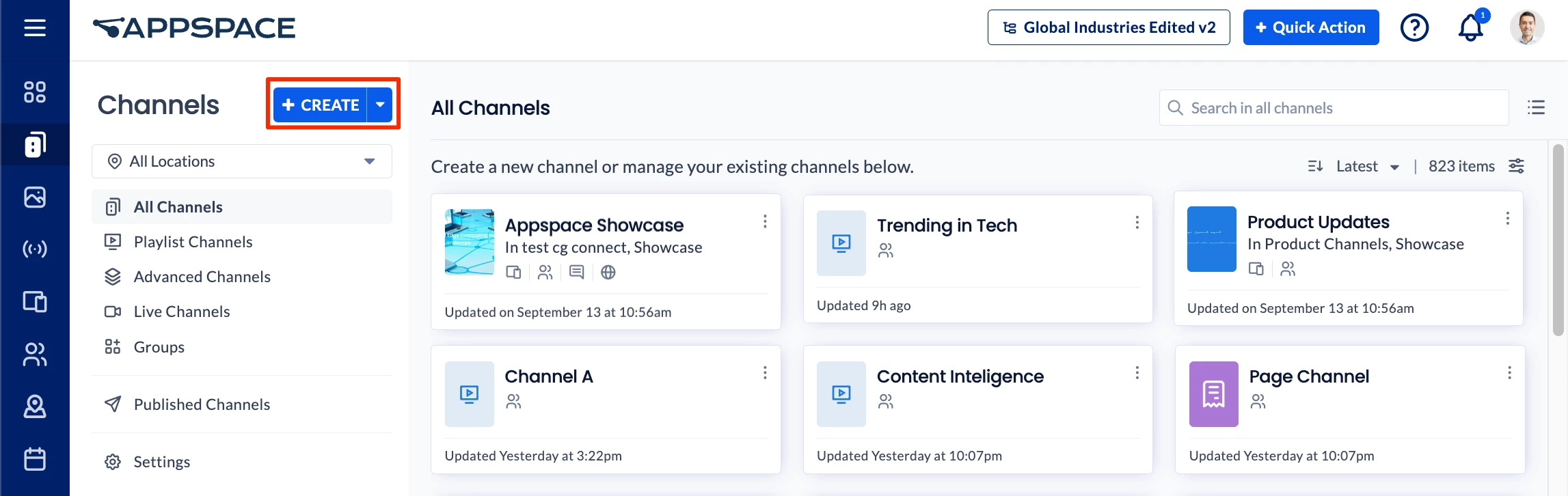Screen dimensions: 1568x496
Task: Open the Content Inteligence channel title
Action: [x=960, y=376]
